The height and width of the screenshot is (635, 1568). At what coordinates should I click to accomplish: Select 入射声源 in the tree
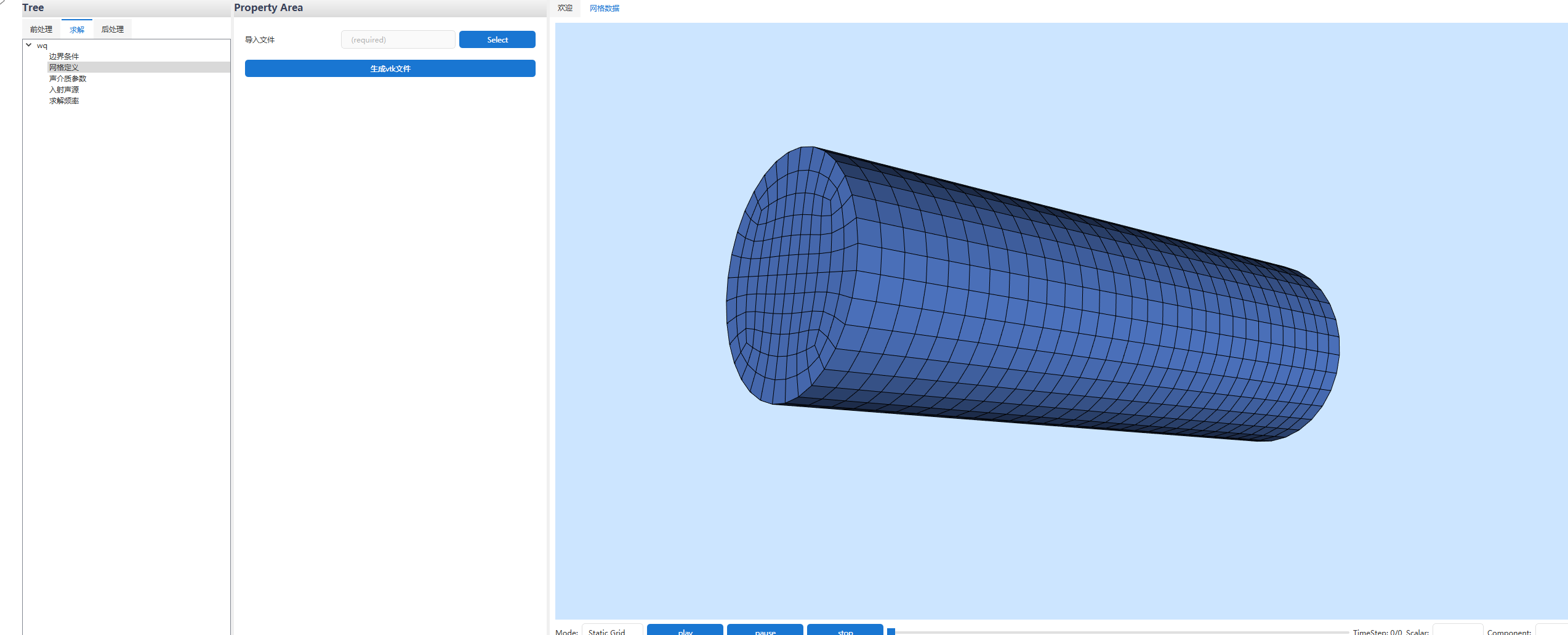click(x=64, y=89)
